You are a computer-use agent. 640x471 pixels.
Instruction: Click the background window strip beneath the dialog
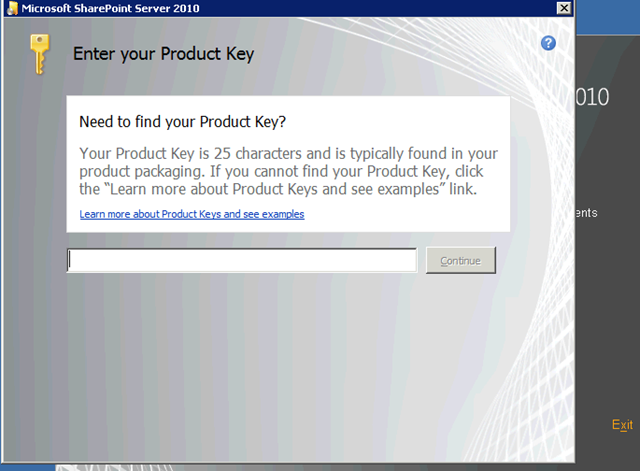pos(300,465)
